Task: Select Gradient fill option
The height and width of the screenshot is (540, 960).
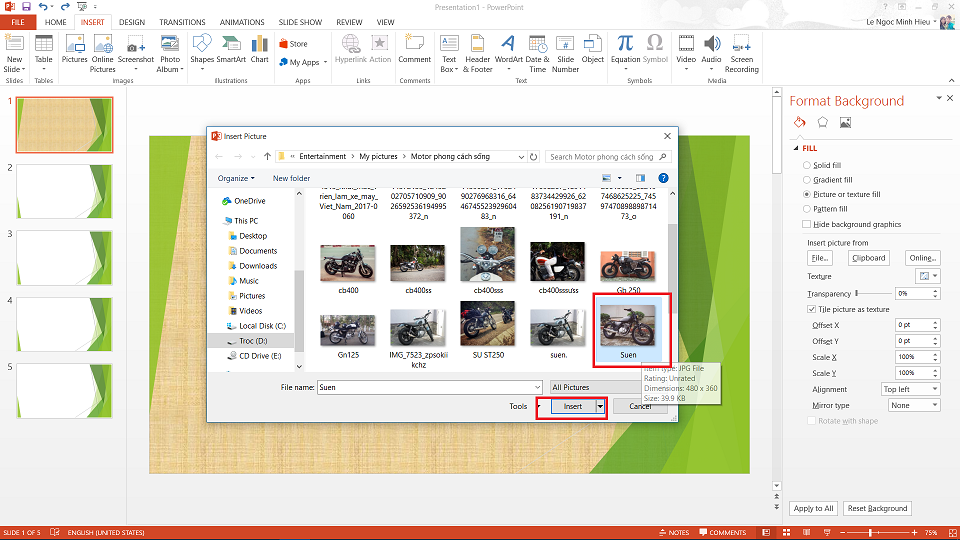Action: pos(806,180)
